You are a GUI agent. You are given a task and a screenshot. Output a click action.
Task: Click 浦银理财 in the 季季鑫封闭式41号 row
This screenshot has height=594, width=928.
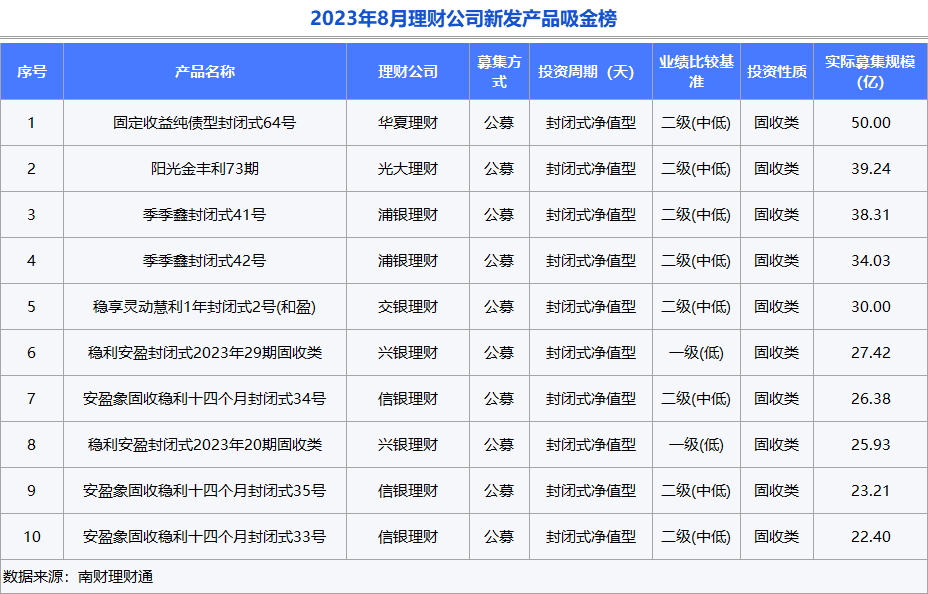(x=408, y=214)
